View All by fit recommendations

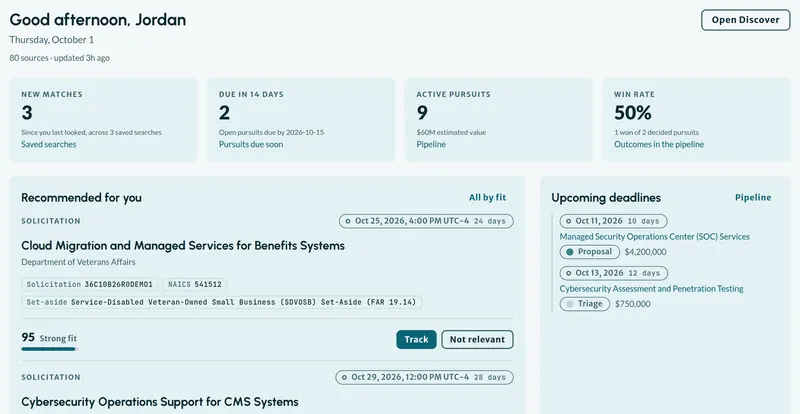coord(487,198)
